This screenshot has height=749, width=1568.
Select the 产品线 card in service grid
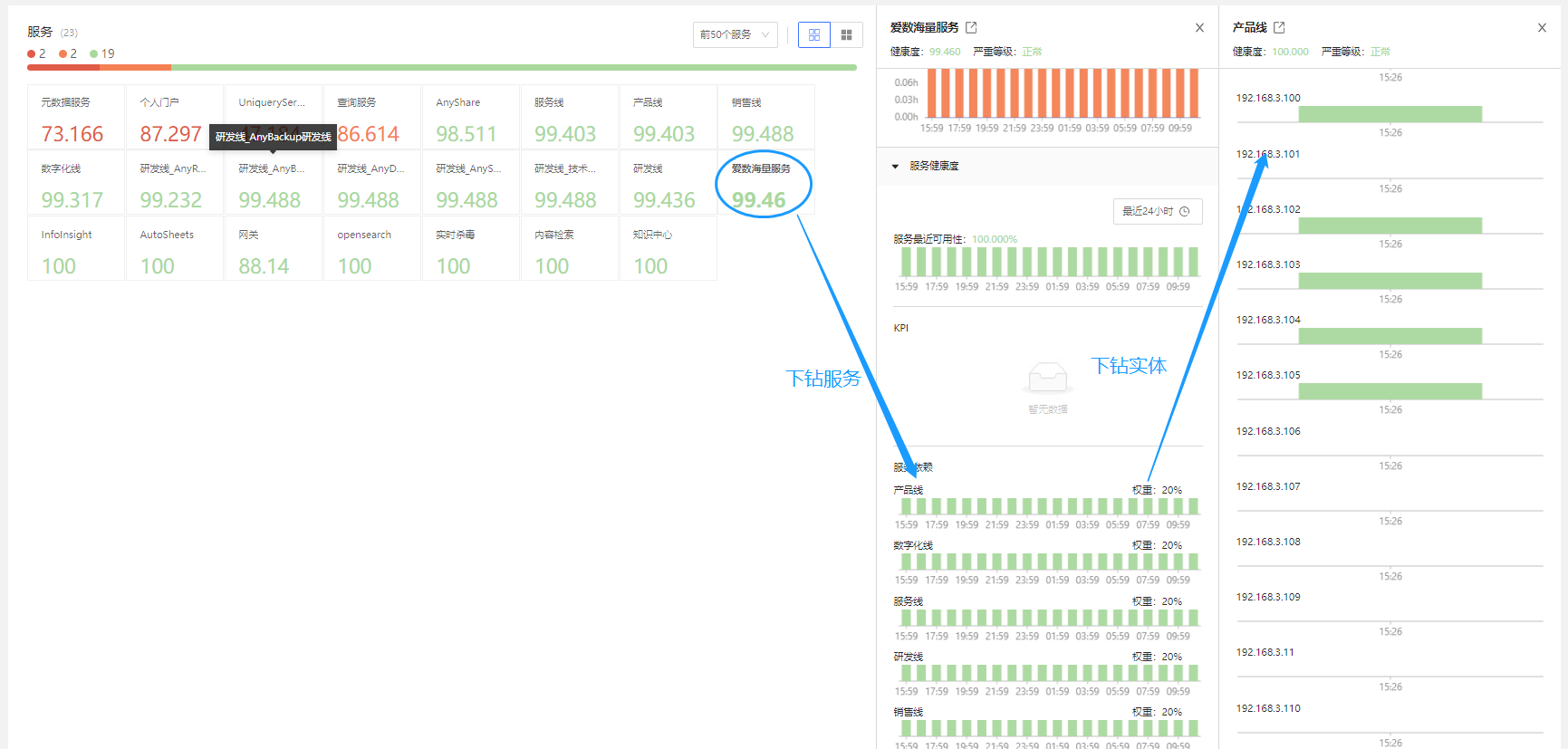669,117
